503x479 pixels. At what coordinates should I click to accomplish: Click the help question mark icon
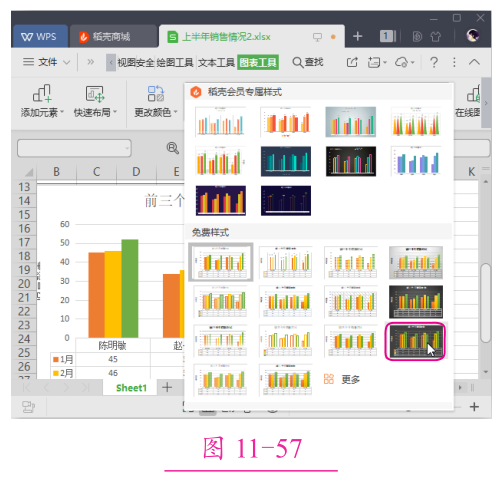(434, 62)
